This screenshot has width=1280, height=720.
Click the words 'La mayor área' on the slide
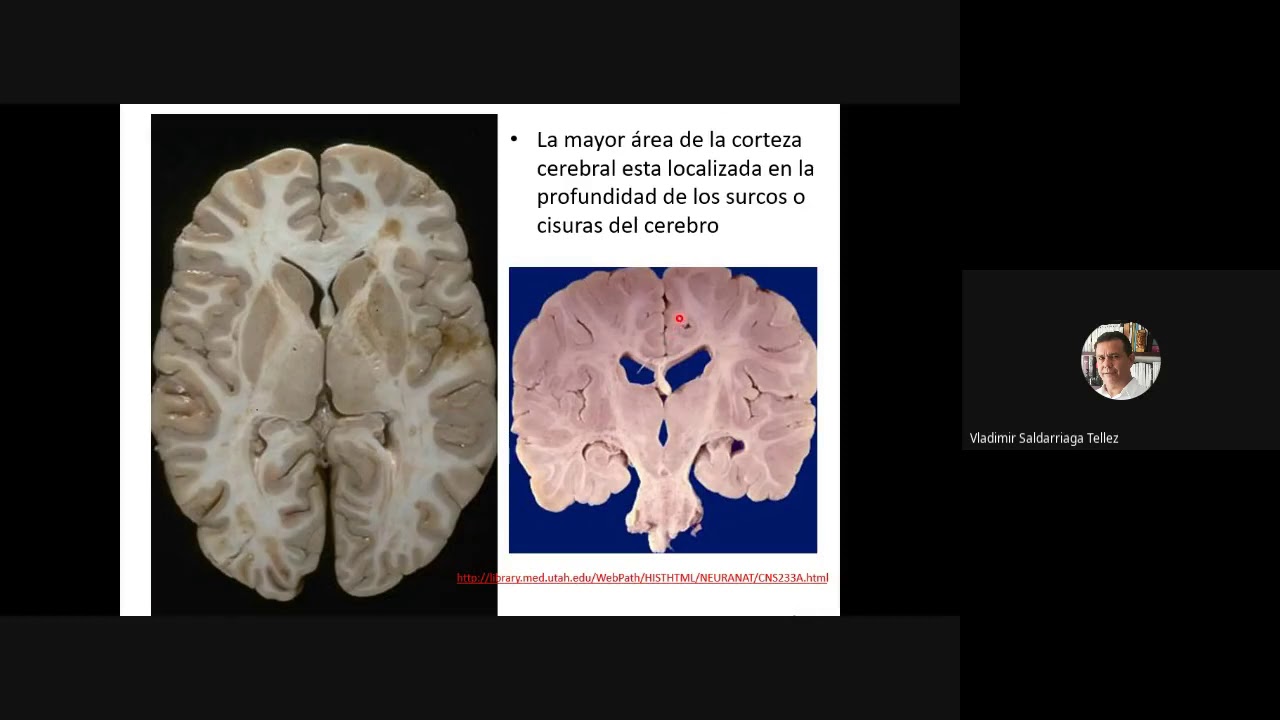coord(597,140)
